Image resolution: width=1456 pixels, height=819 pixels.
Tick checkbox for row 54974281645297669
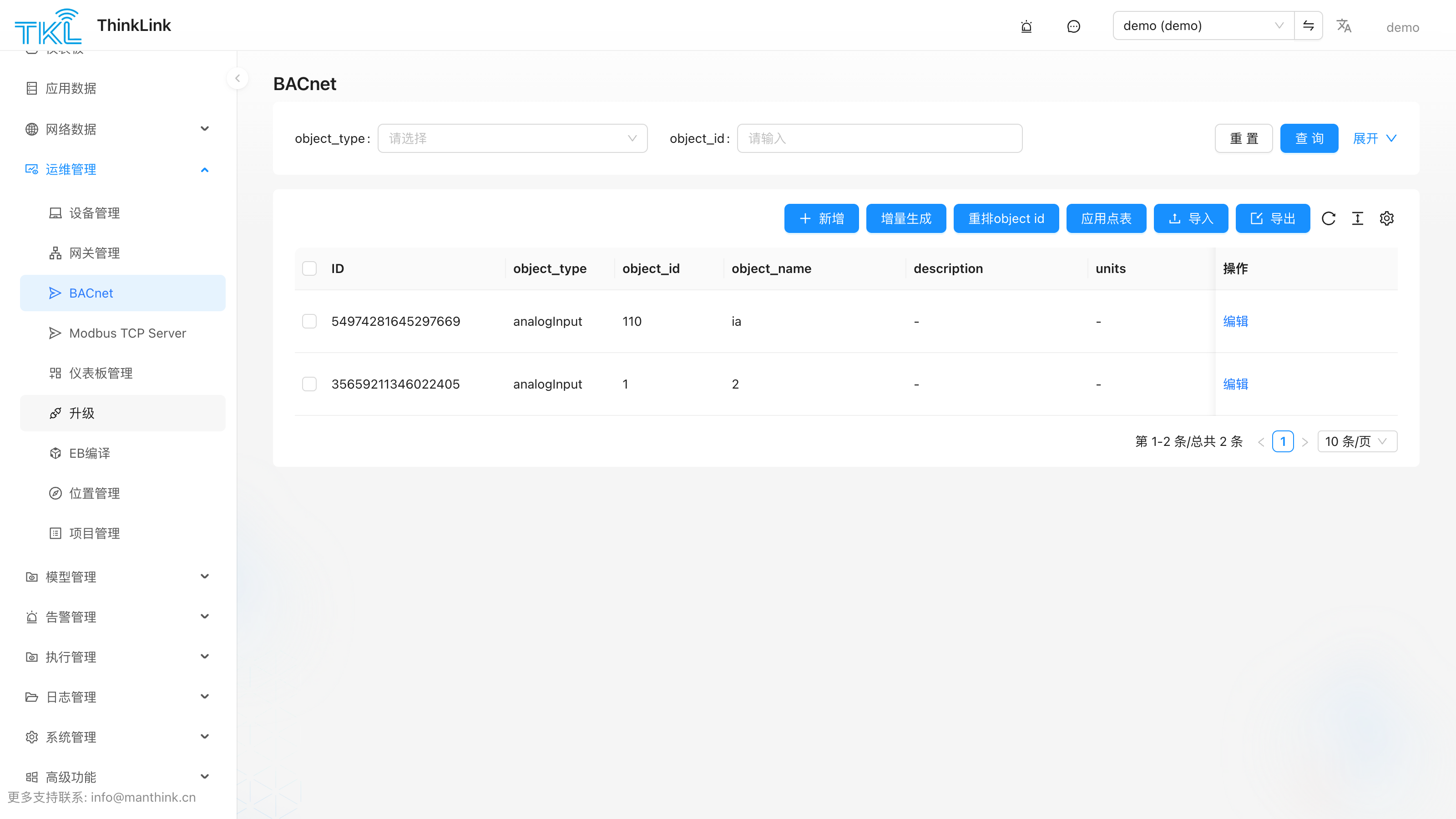[309, 321]
